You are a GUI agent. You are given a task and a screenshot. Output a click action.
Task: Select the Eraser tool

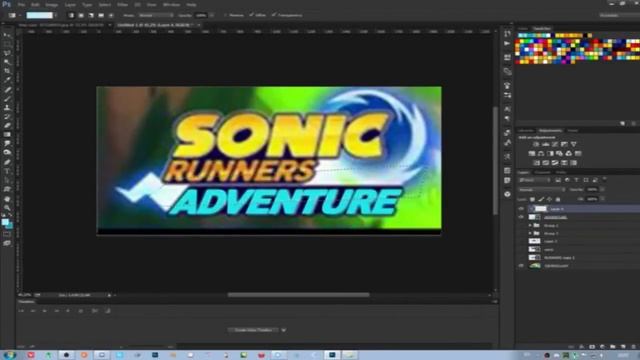coord(7,126)
